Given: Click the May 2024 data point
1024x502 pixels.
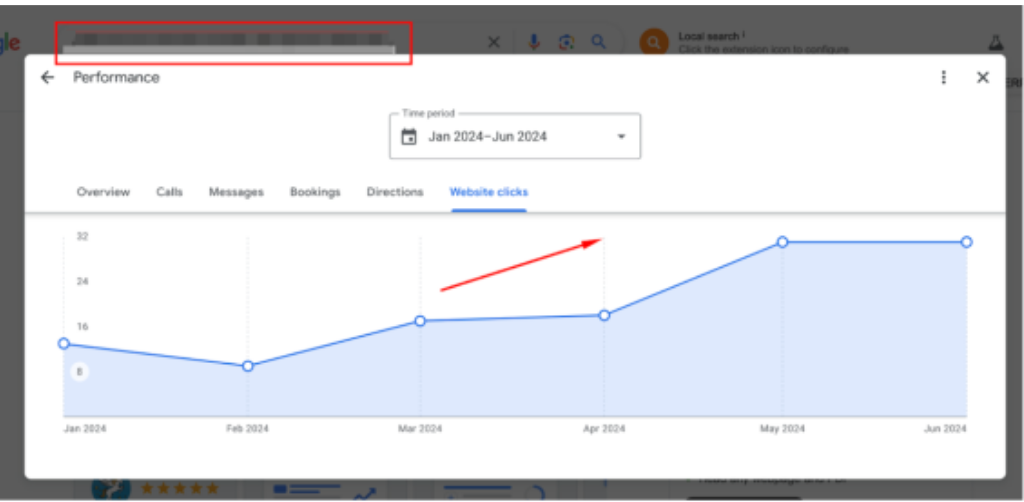Looking at the screenshot, I should tap(783, 242).
